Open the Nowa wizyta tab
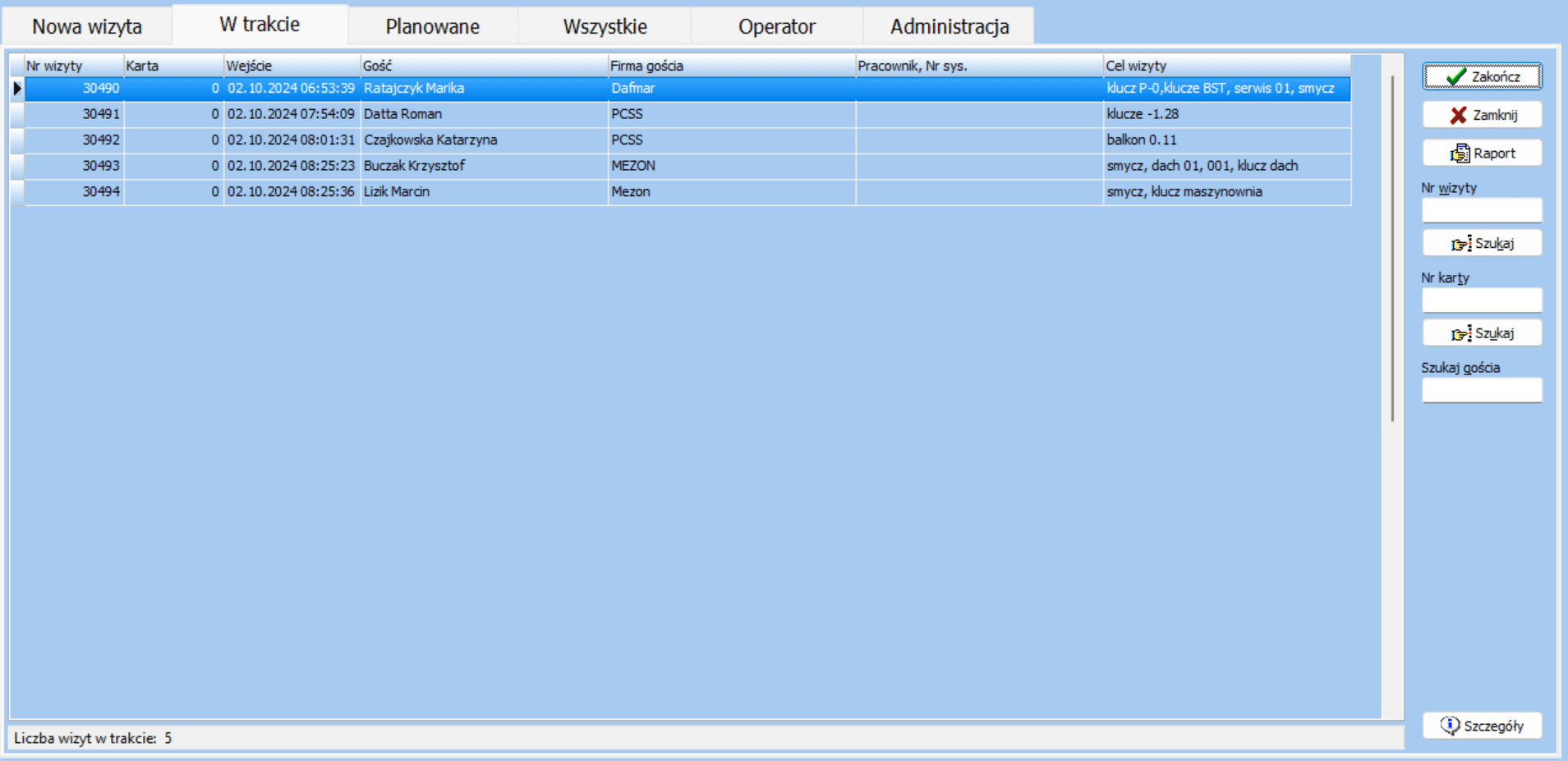 click(x=87, y=26)
